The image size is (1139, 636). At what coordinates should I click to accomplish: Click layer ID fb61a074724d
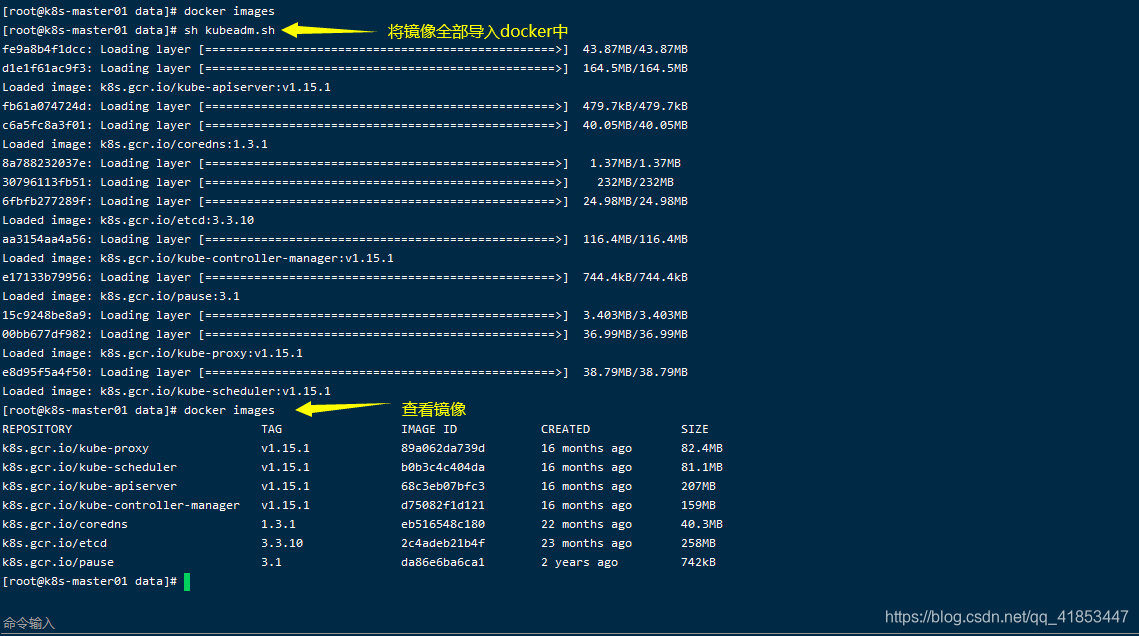pyautogui.click(x=44, y=106)
